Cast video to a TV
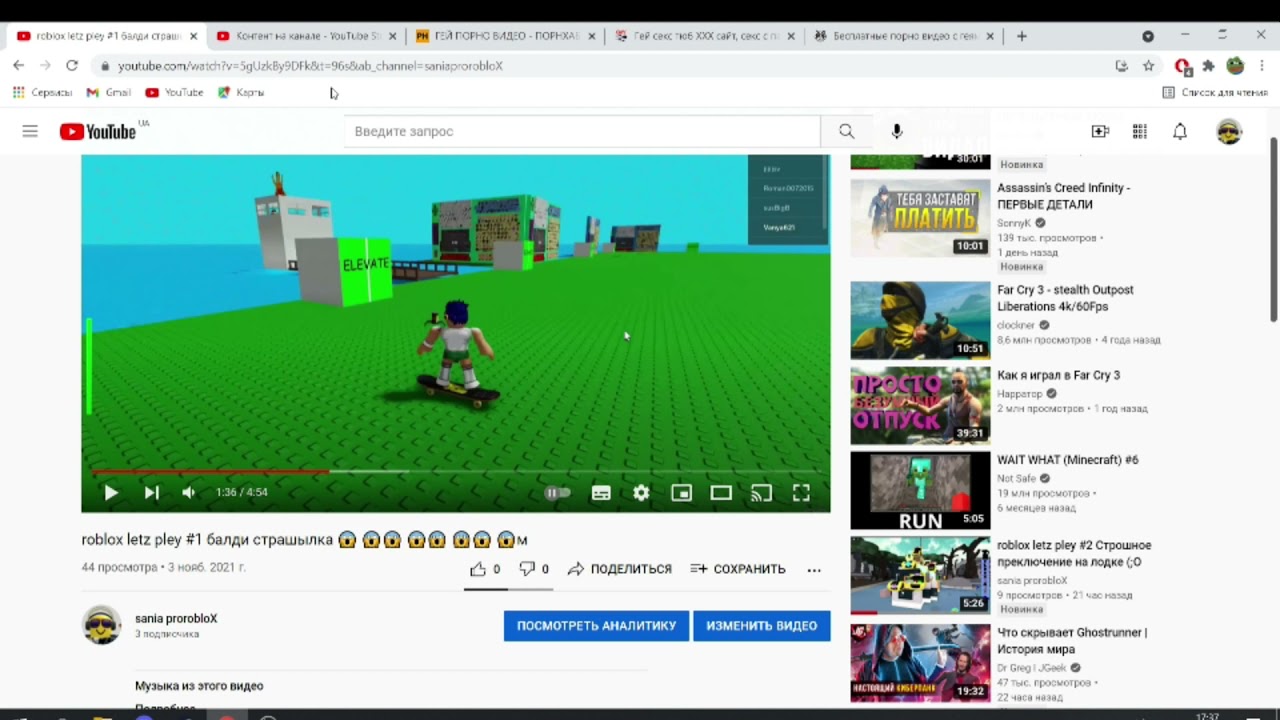Screen dimensions: 1280x720 pyautogui.click(x=761, y=492)
